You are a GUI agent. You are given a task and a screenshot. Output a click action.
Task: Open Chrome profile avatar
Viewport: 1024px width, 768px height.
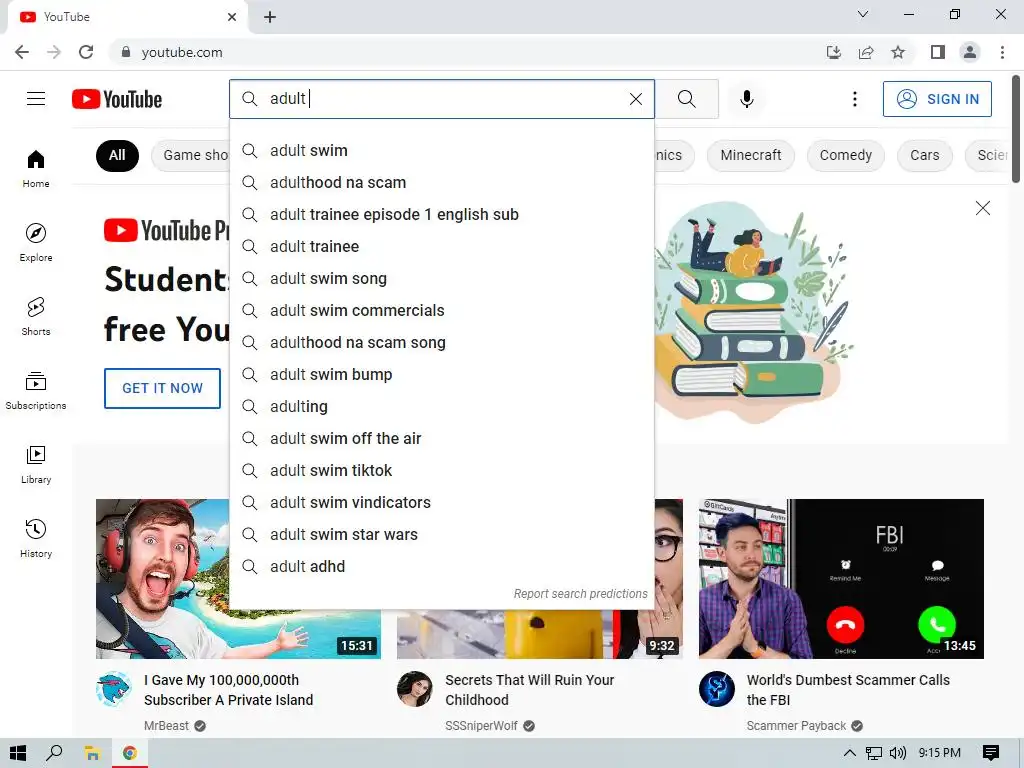click(x=970, y=52)
